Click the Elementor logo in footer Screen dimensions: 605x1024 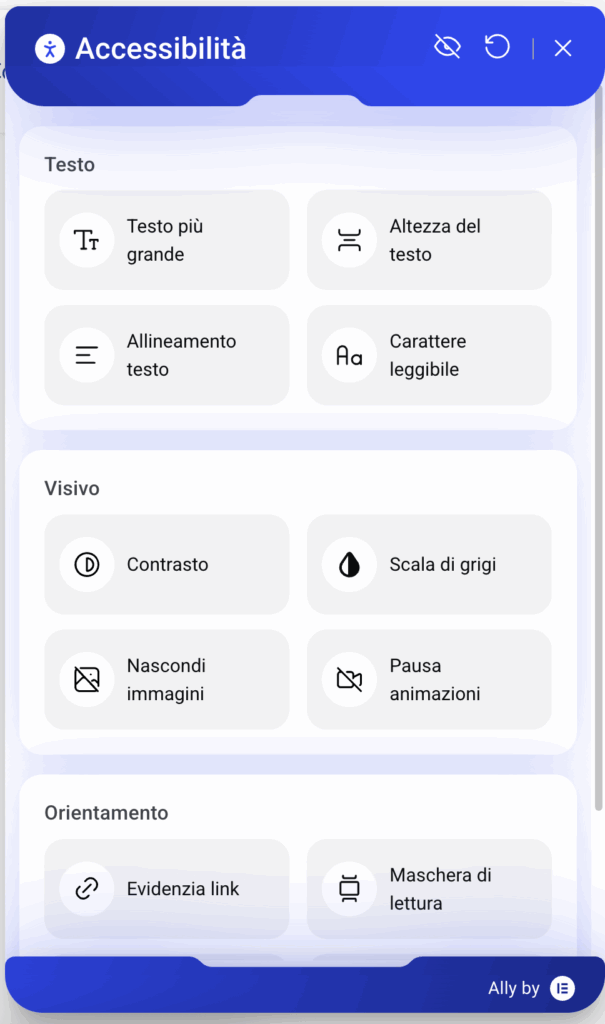[x=563, y=989]
